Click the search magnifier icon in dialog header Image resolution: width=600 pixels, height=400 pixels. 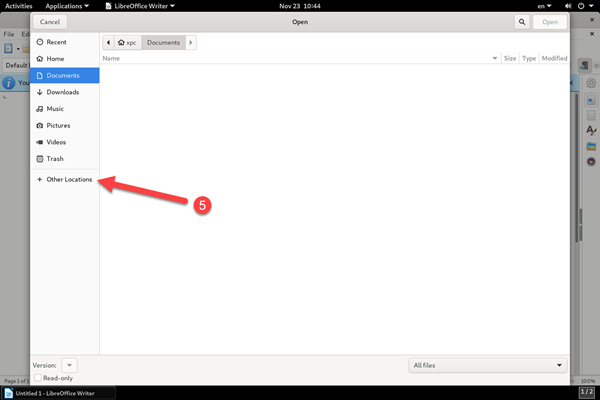click(x=522, y=22)
